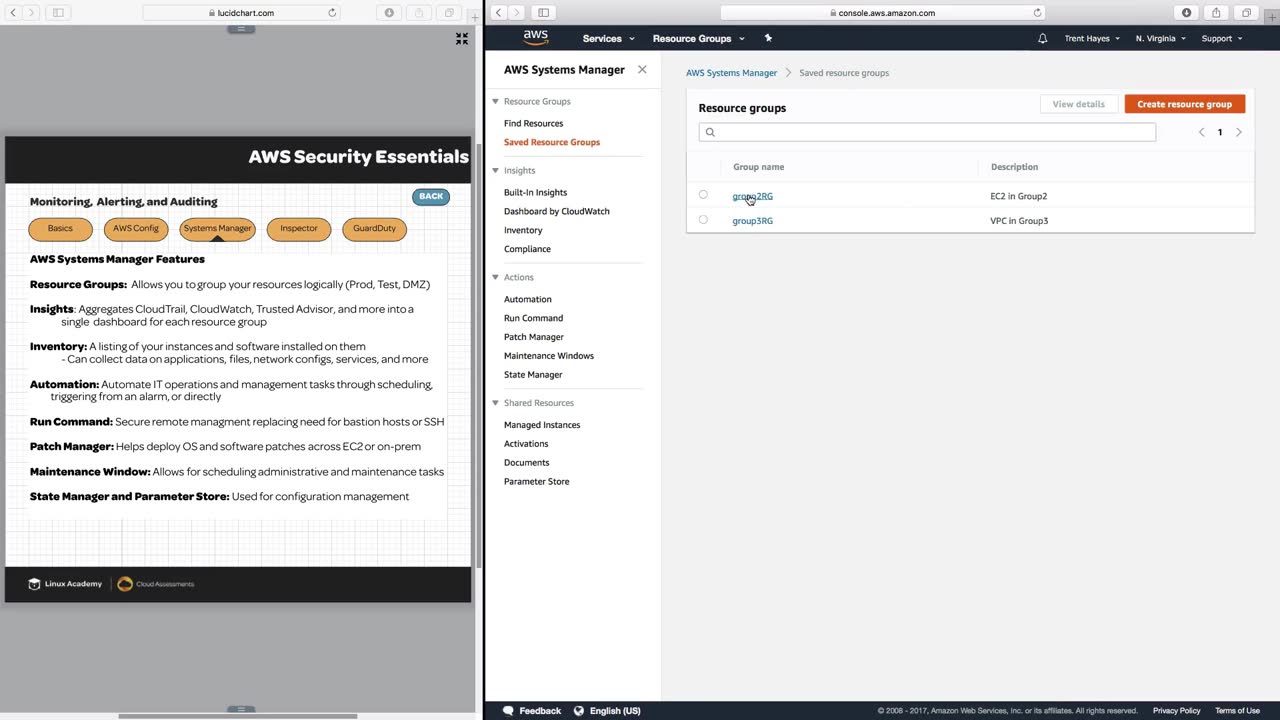Image resolution: width=1280 pixels, height=720 pixels.
Task: Collapse the Shared Resources sidebar section
Action: click(x=495, y=403)
